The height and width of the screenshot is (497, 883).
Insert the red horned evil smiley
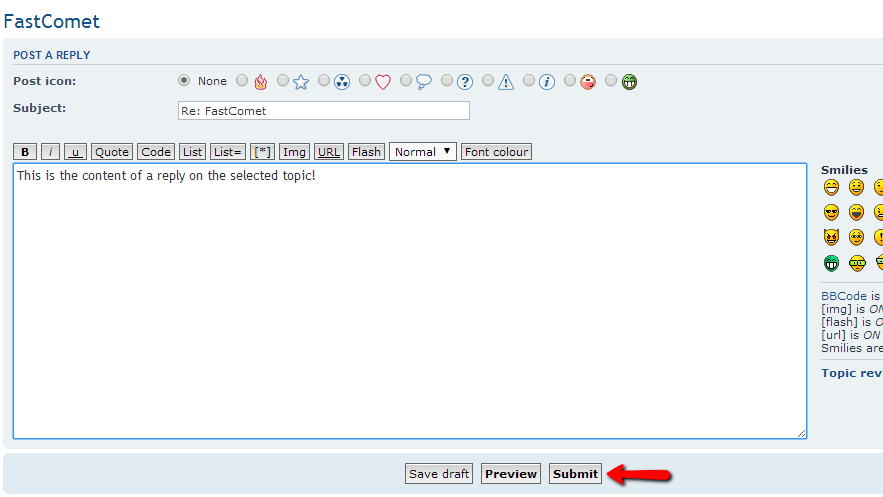(x=831, y=238)
